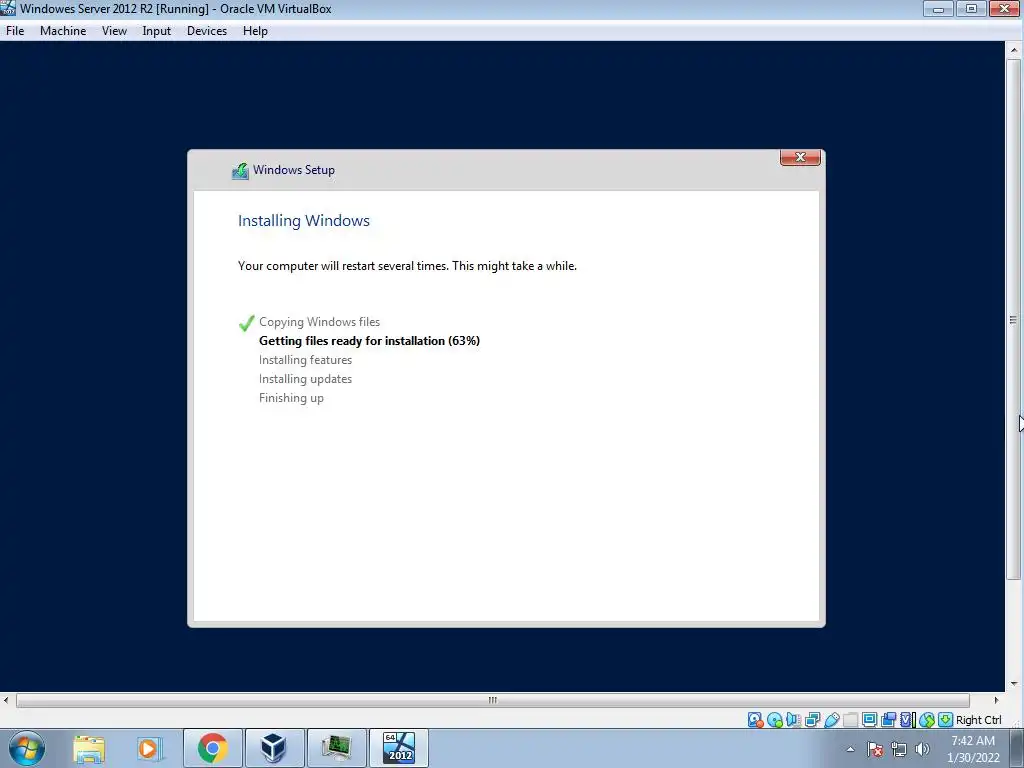Open Action Center flag icon
The width and height of the screenshot is (1024, 768).
[x=875, y=749]
